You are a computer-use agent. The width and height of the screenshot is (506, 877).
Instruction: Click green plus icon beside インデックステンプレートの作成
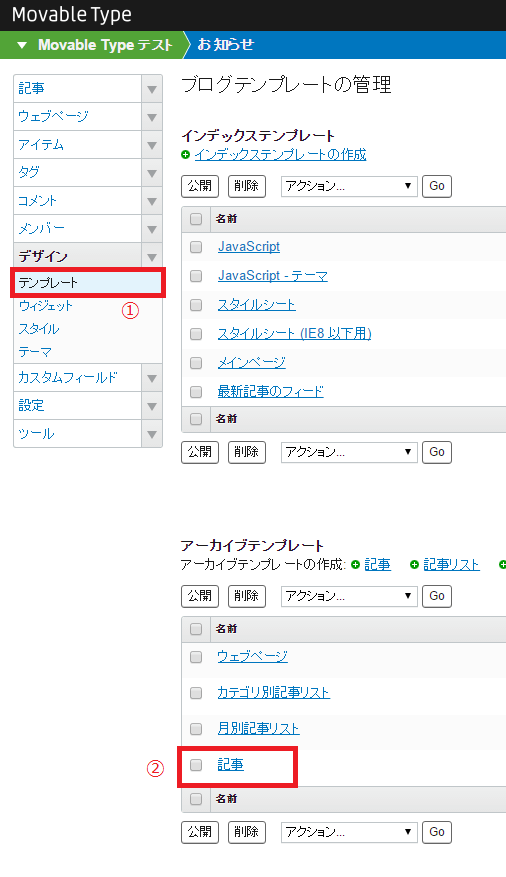click(186, 155)
